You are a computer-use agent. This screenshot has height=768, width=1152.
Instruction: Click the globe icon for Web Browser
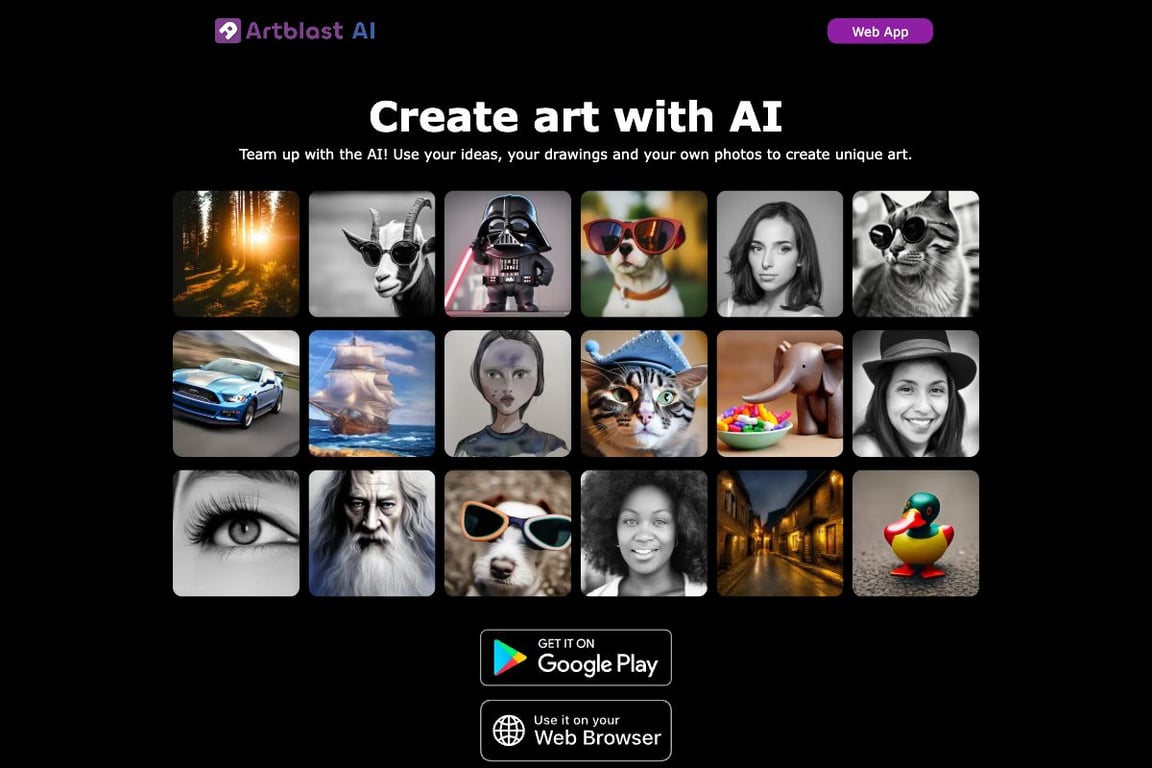(x=508, y=730)
